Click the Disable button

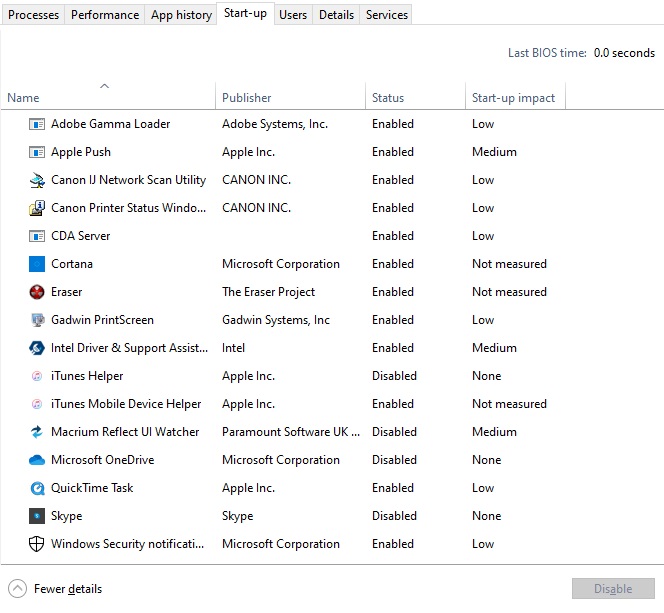pyautogui.click(x=613, y=588)
